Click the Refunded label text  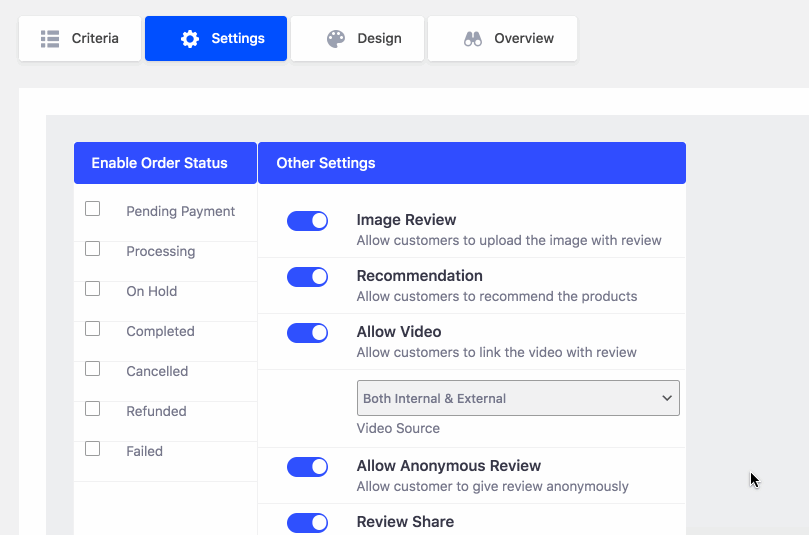tap(156, 411)
